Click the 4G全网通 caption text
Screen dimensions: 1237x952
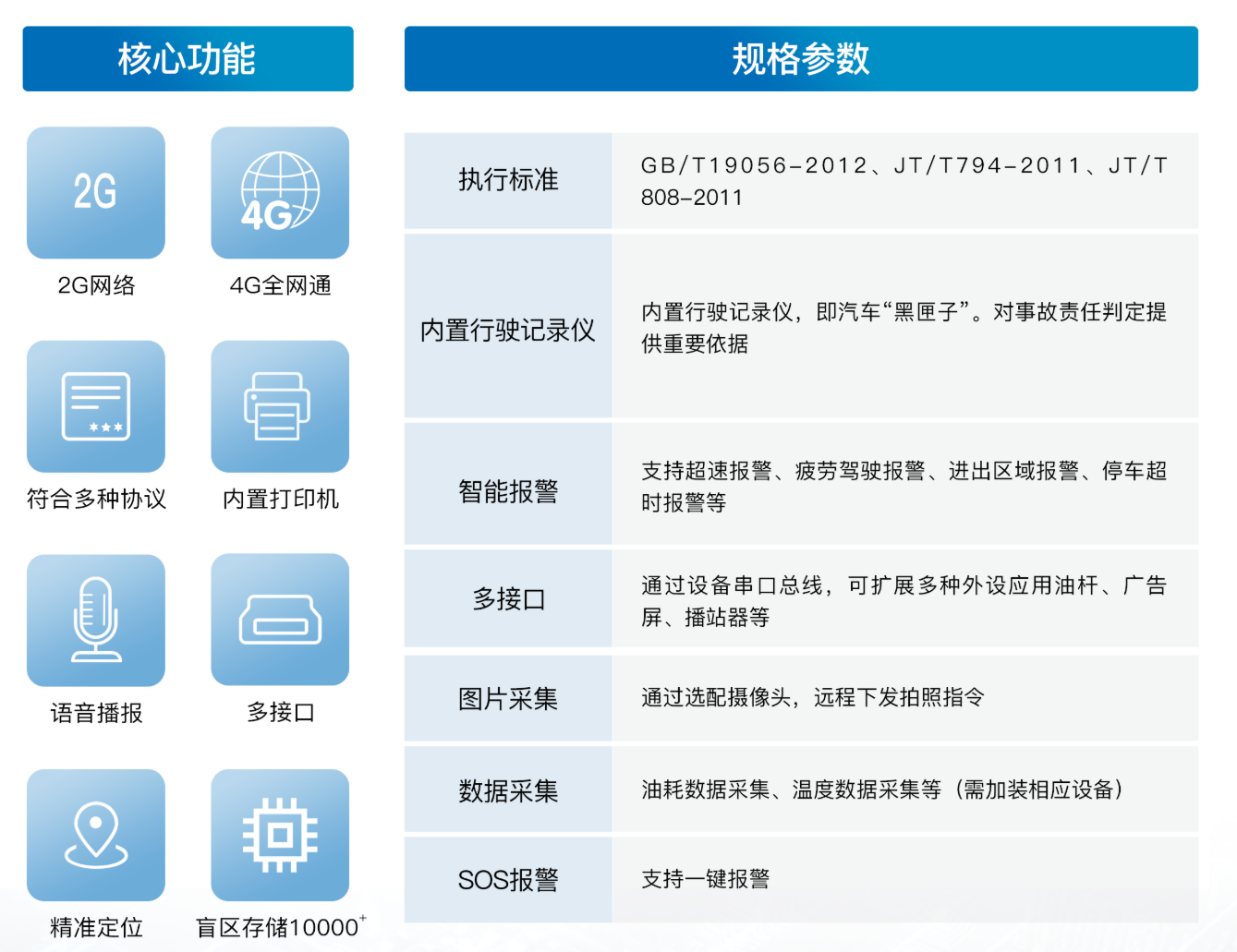tap(280, 285)
